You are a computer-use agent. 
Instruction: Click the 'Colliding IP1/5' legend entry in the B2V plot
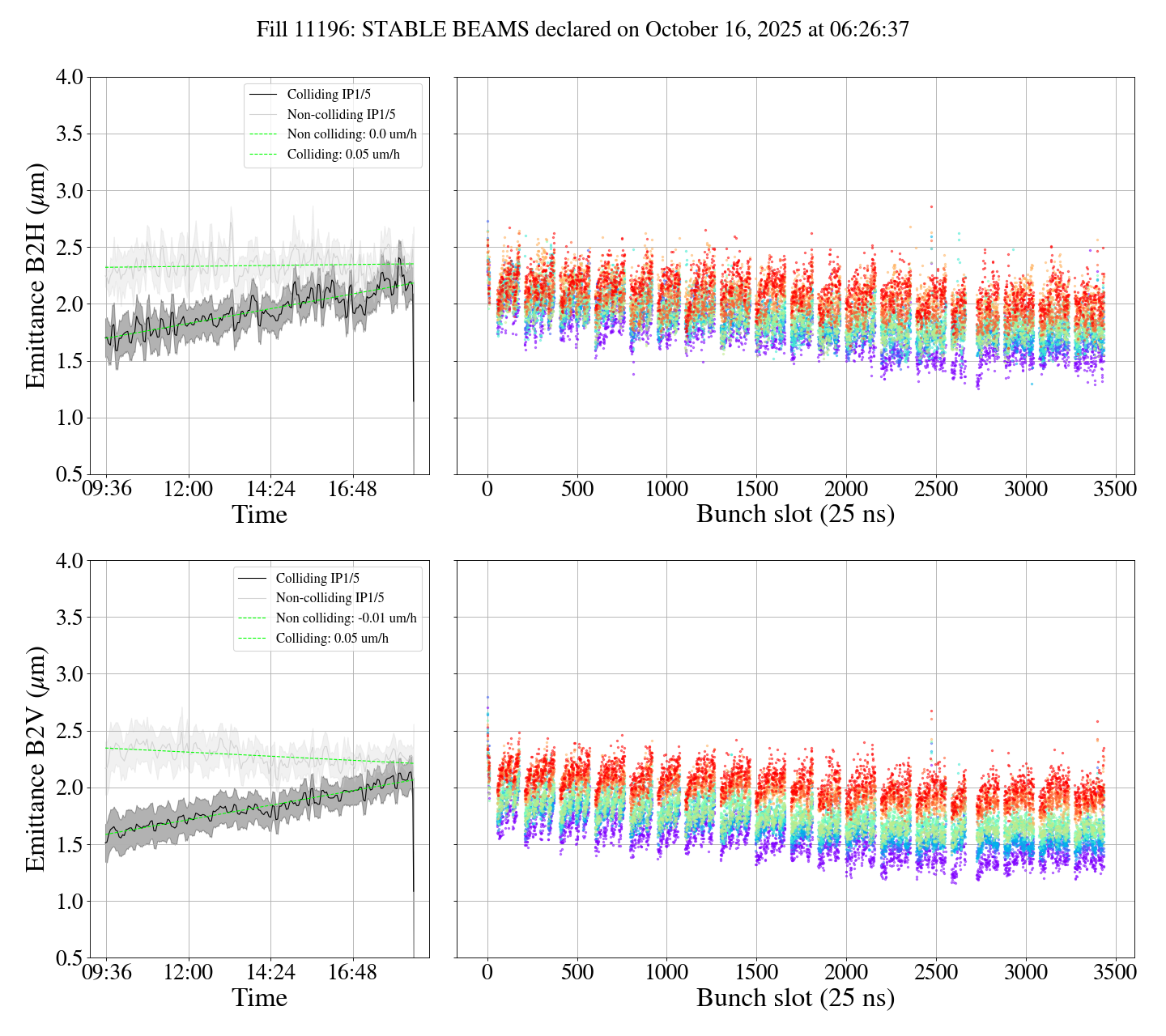317,579
